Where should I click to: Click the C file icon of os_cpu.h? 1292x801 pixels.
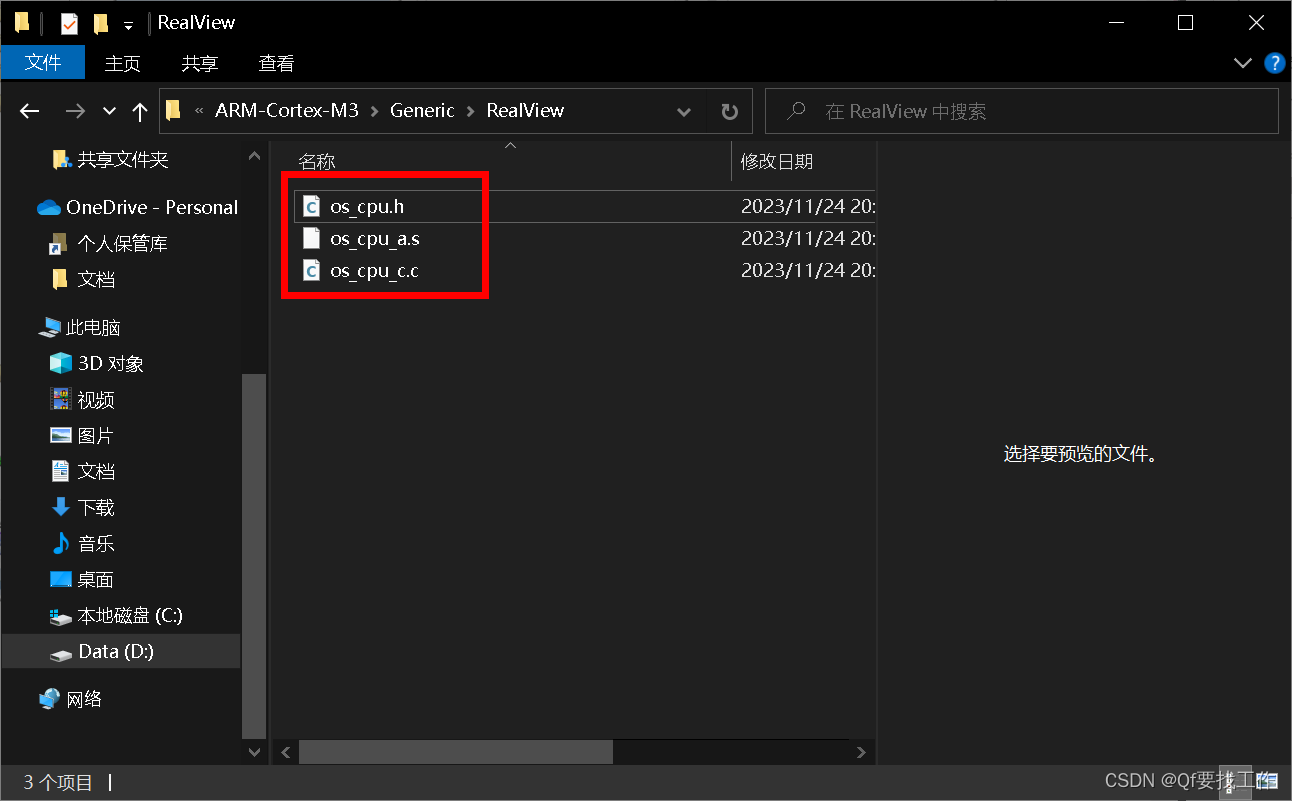(311, 207)
